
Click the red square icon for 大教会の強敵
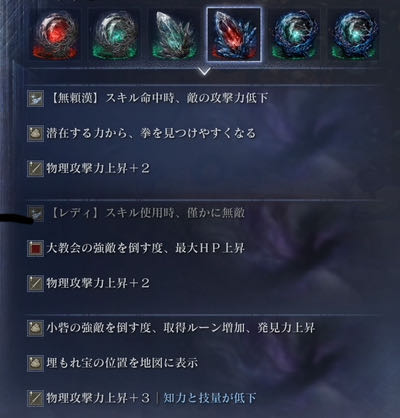35,248
